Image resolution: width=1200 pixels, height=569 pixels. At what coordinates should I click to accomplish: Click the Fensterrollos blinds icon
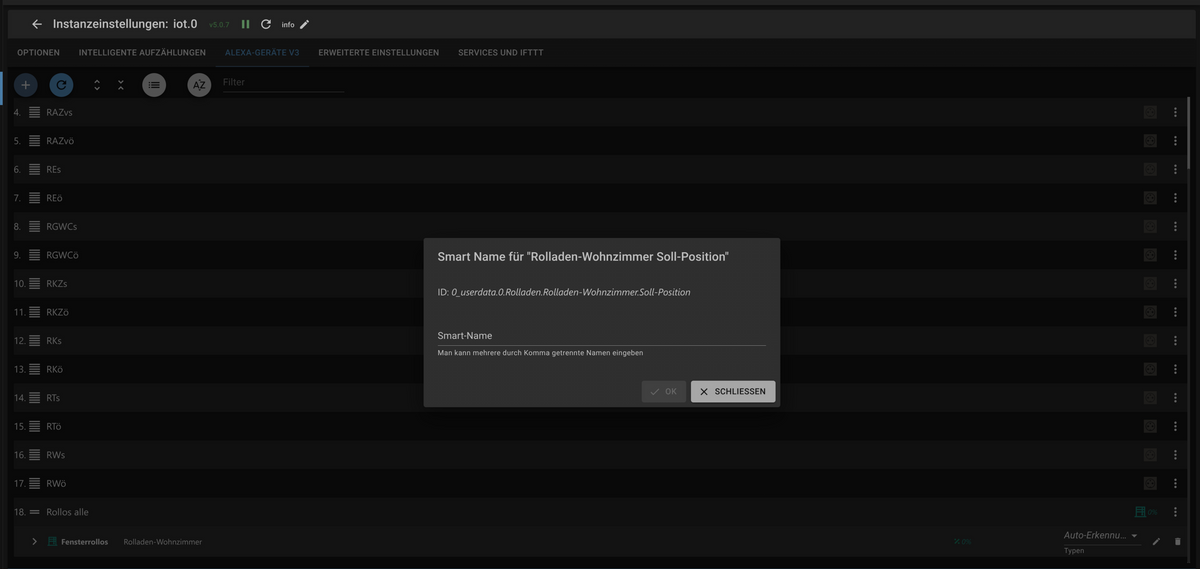click(x=53, y=541)
